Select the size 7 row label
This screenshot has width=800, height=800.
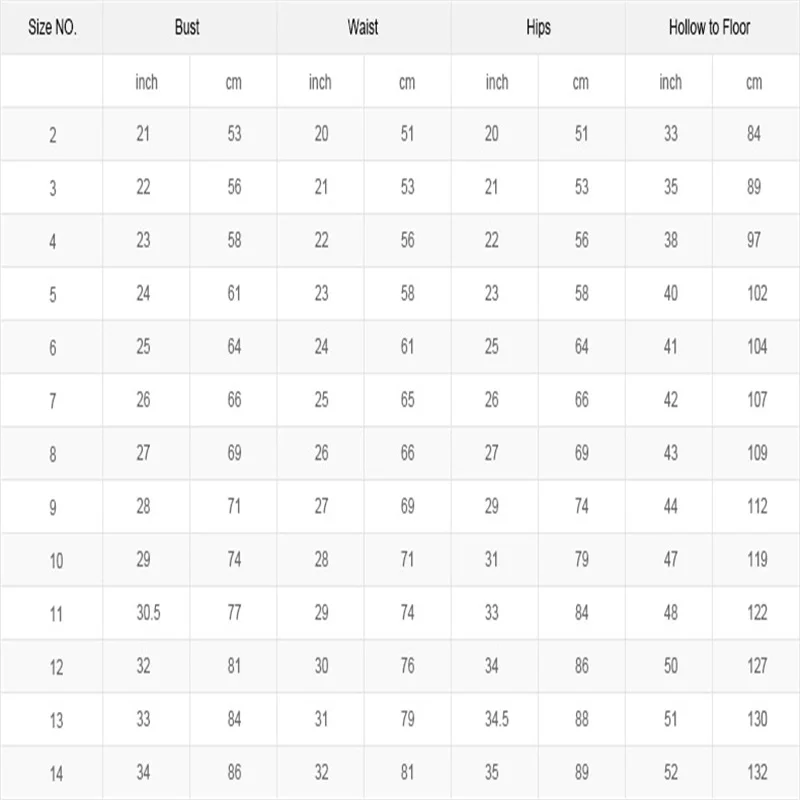click(53, 401)
